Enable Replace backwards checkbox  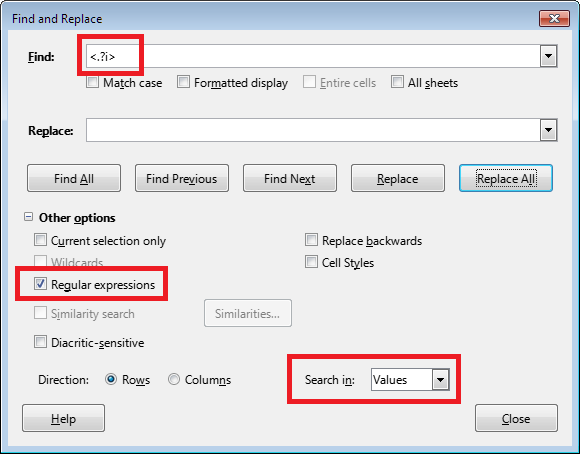click(311, 240)
